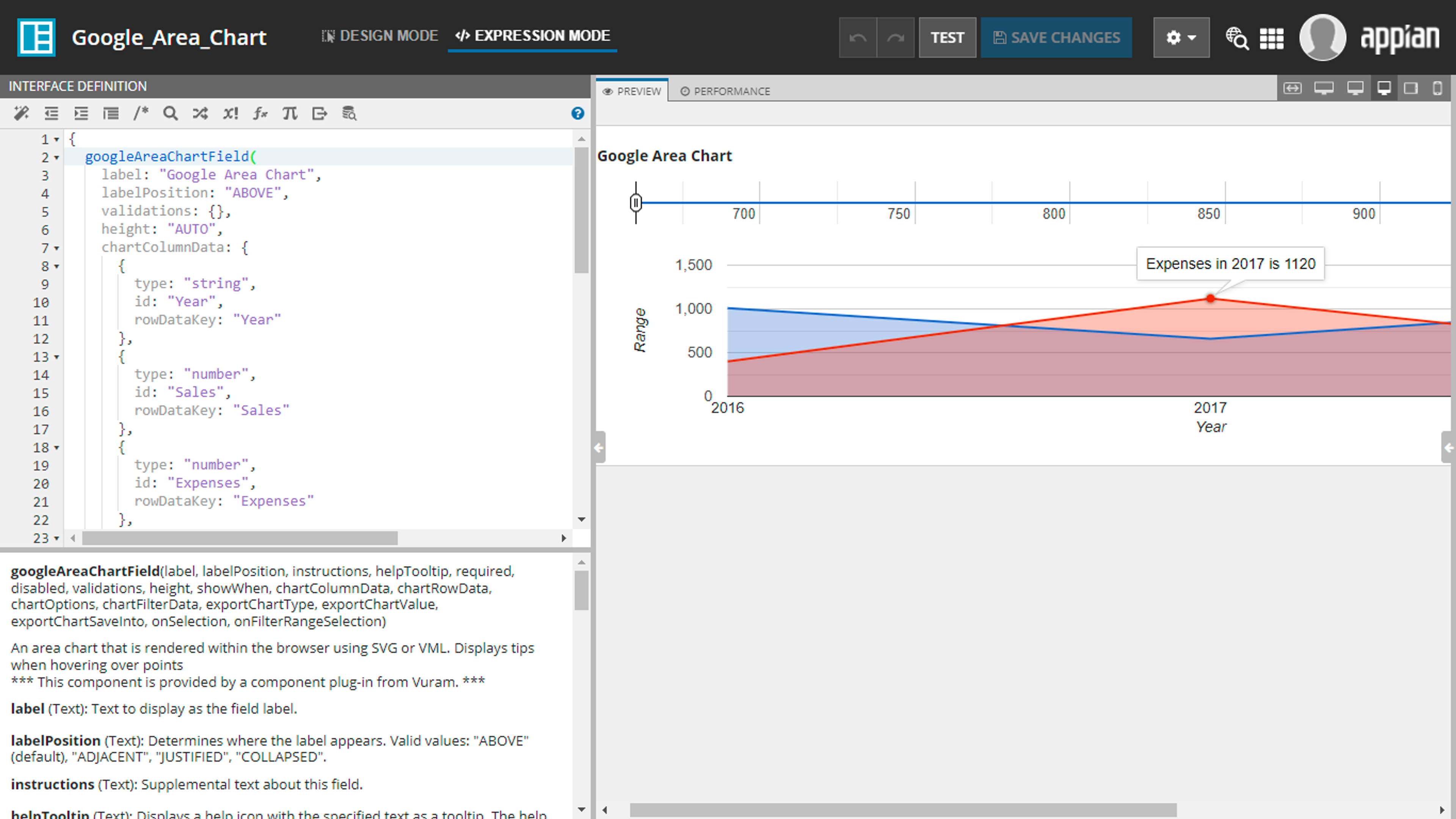Click the documentation pane scrollbar thumb
The width and height of the screenshot is (1456, 819).
click(582, 591)
